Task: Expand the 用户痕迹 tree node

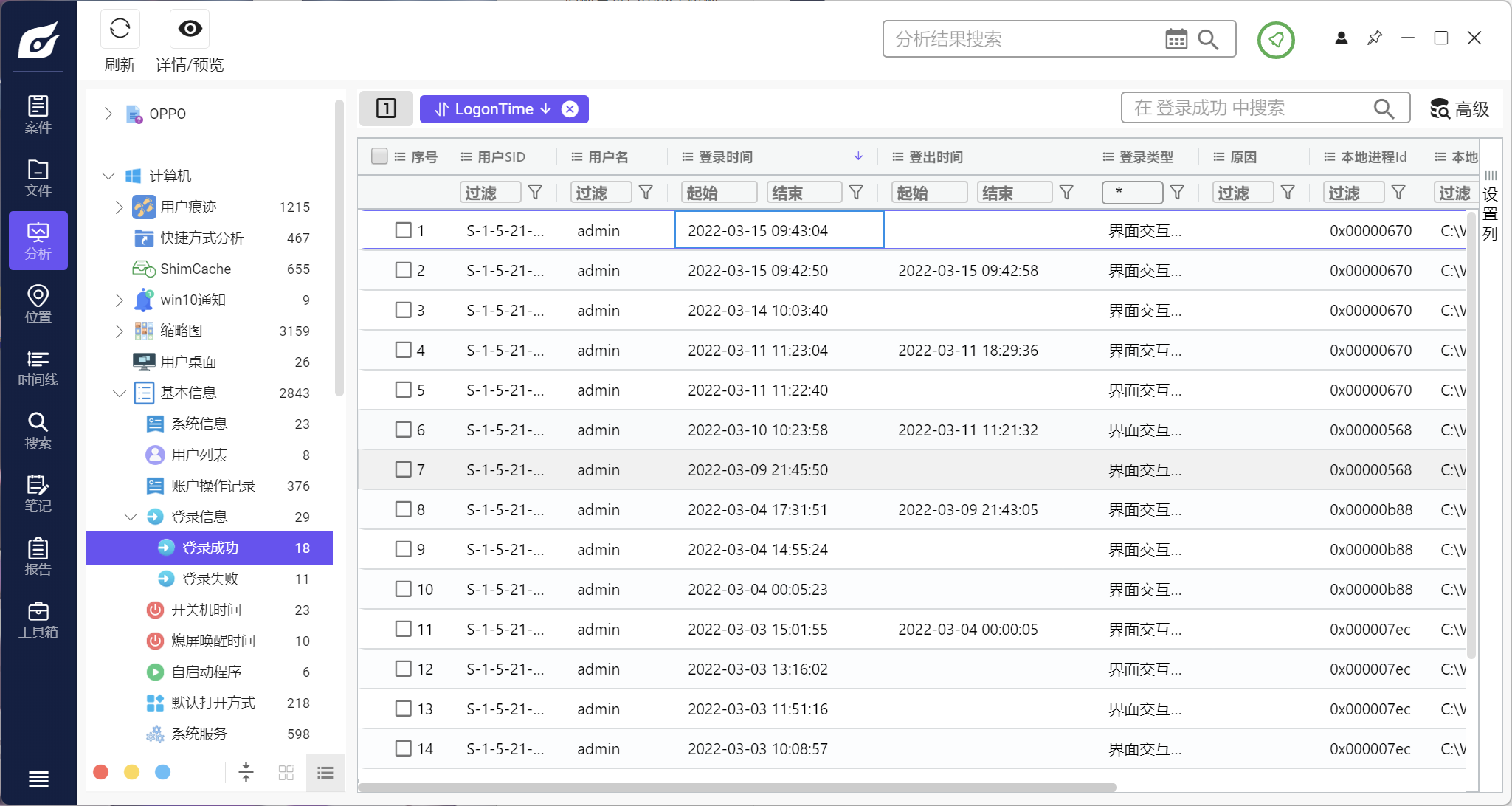Action: pyautogui.click(x=119, y=207)
